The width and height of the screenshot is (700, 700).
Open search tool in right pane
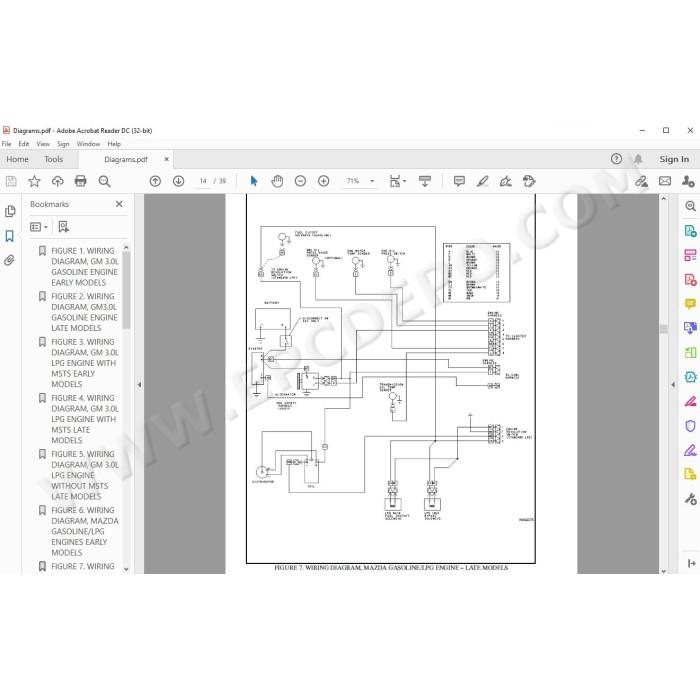point(690,206)
